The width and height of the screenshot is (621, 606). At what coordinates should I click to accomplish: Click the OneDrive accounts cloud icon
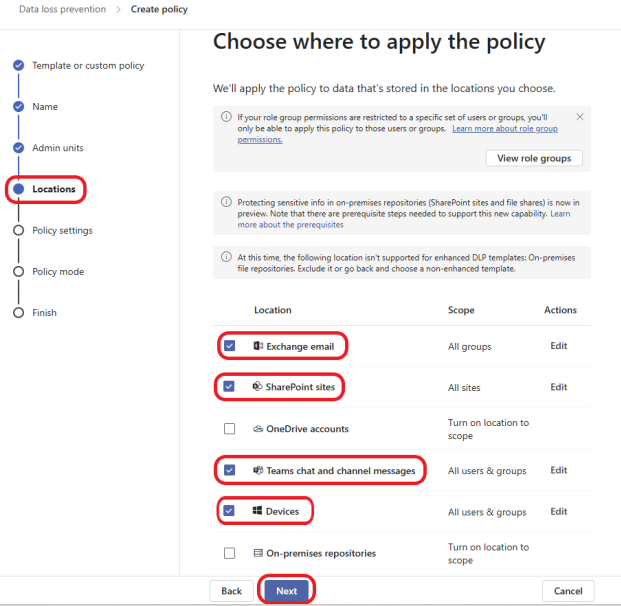click(x=258, y=429)
